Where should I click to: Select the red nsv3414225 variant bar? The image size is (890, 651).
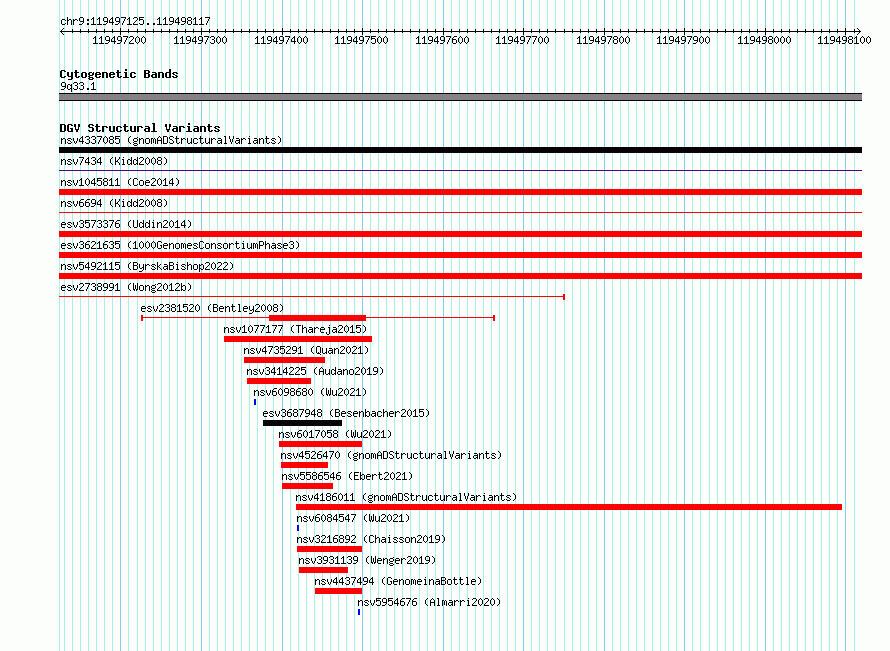coord(279,381)
